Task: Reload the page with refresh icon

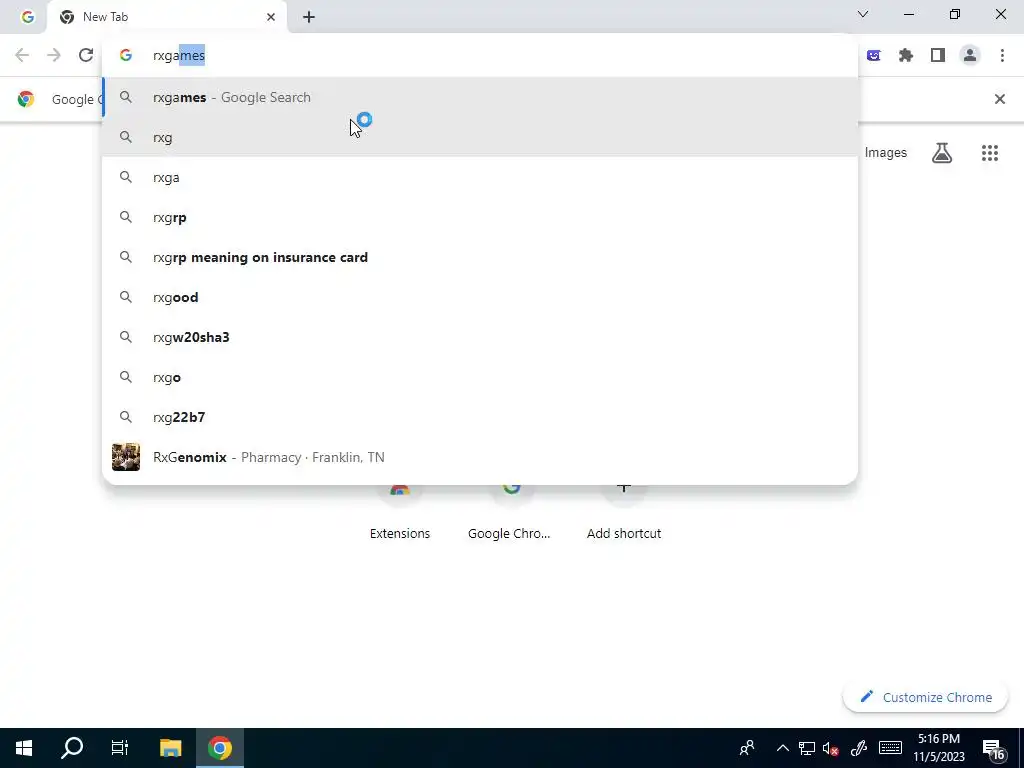Action: click(x=86, y=56)
